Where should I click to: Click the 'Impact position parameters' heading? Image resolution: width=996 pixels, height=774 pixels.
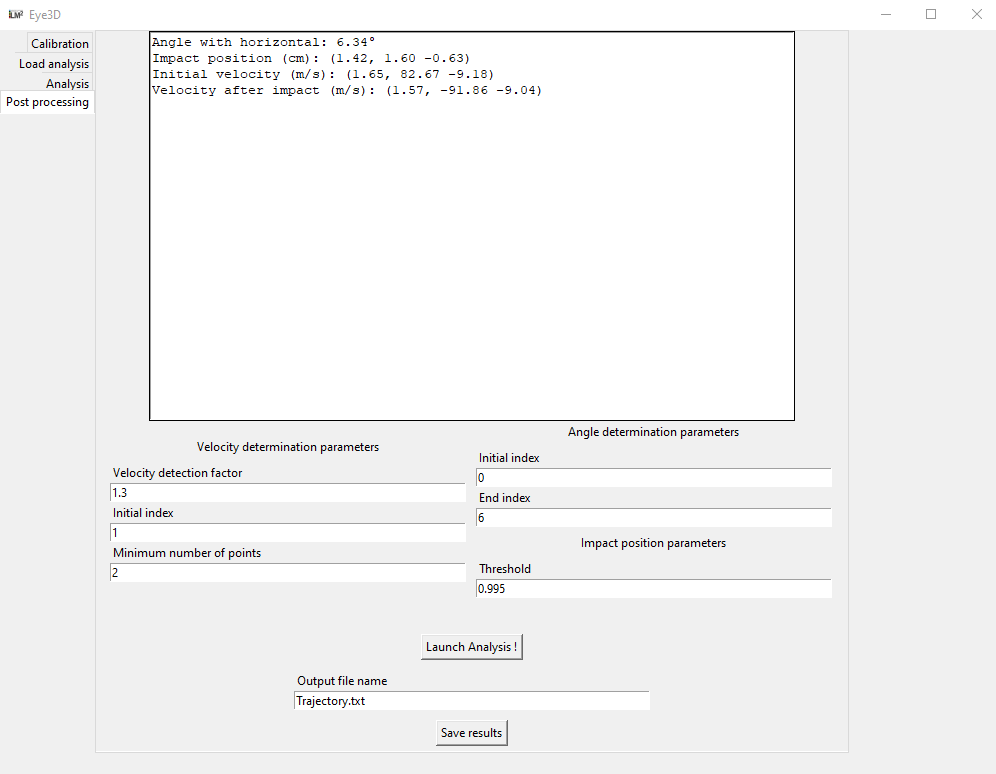(x=653, y=543)
